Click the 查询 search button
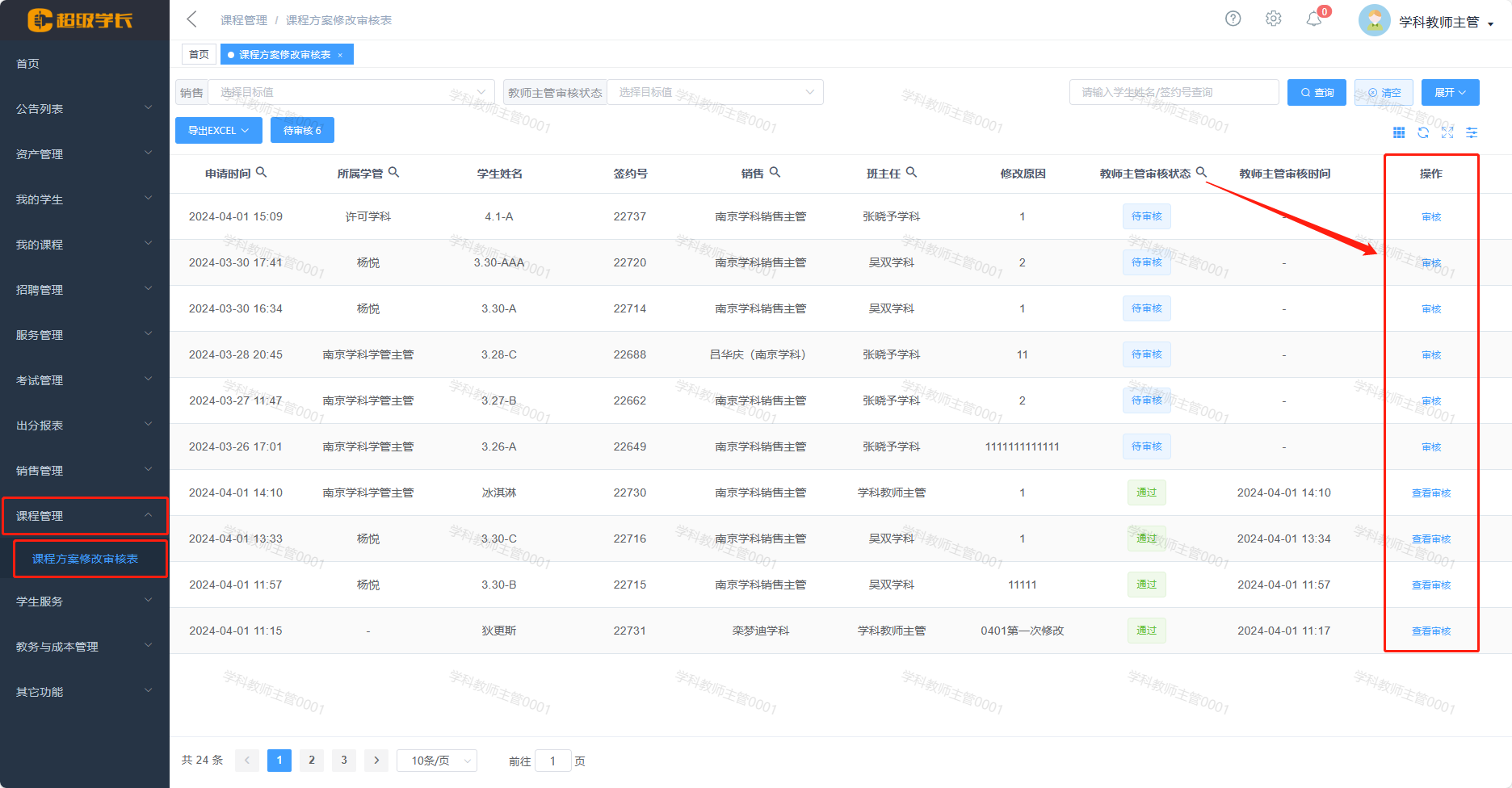The width and height of the screenshot is (1512, 788). (1316, 92)
